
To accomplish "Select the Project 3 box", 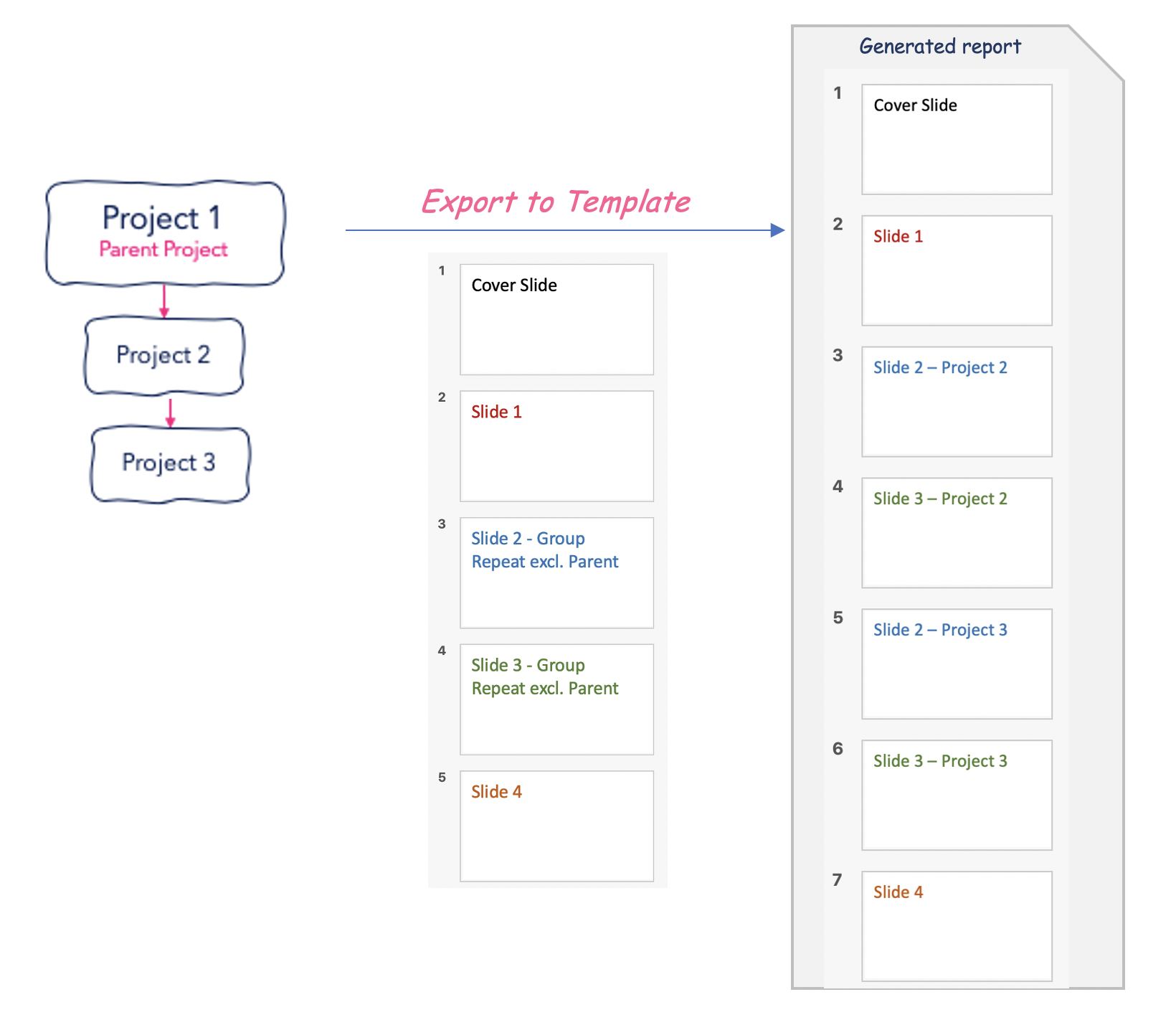I will pos(170,464).
